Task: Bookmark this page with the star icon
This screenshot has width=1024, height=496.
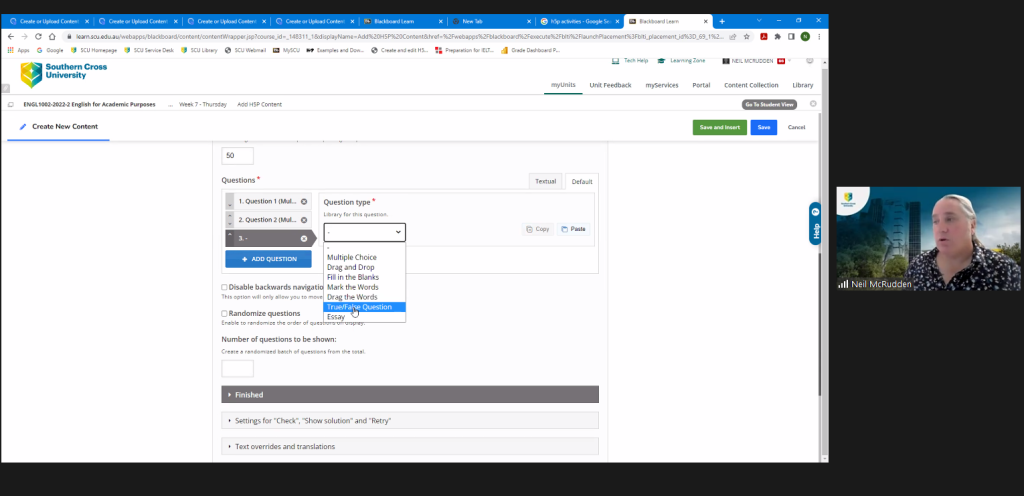Action: pyautogui.click(x=746, y=37)
